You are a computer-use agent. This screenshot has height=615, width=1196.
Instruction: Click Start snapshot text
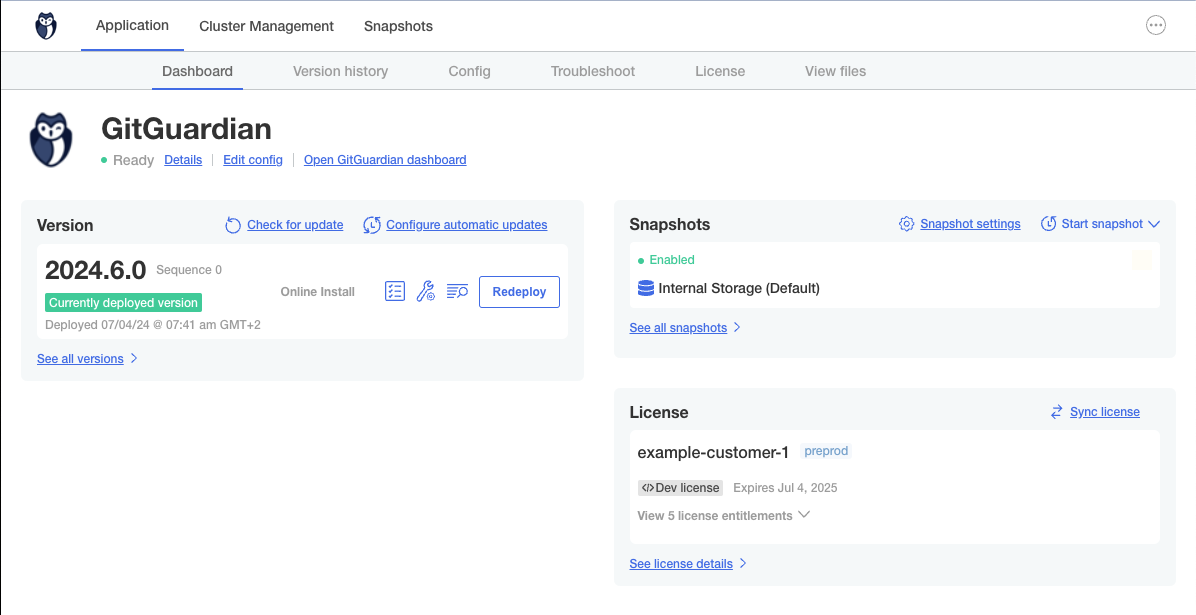pyautogui.click(x=1102, y=224)
